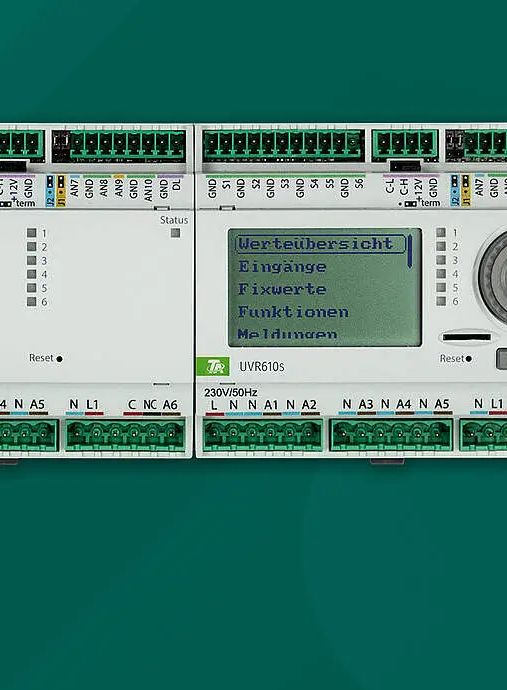The height and width of the screenshot is (690, 507).
Task: Click the LCD menu scrollbar indicator
Action: click(410, 251)
